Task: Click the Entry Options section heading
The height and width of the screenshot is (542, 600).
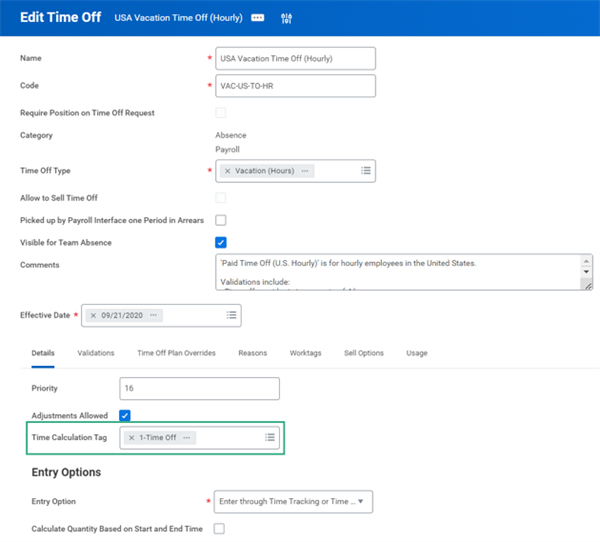Action: pyautogui.click(x=66, y=472)
